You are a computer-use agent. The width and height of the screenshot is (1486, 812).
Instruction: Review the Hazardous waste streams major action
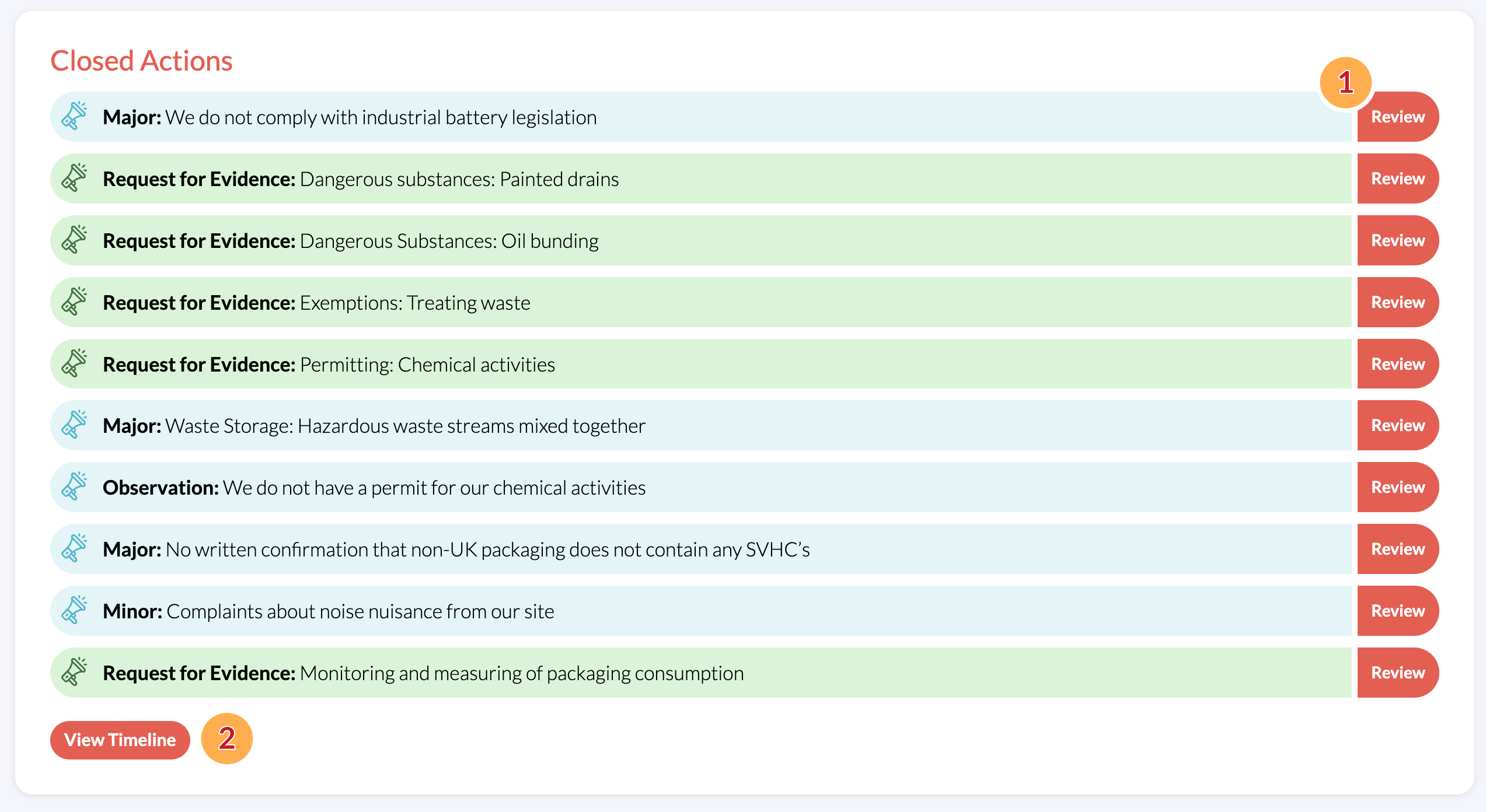(x=1397, y=425)
